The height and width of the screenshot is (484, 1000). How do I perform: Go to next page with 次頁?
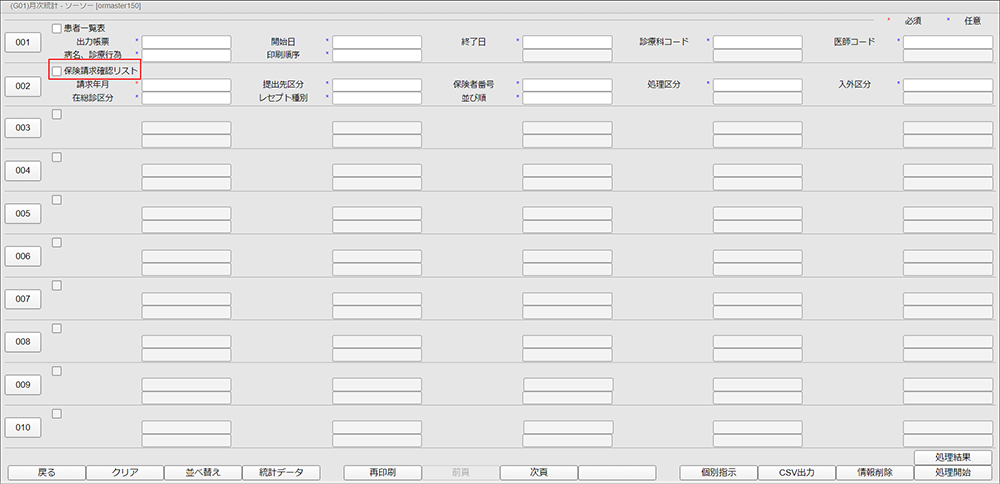(x=538, y=472)
